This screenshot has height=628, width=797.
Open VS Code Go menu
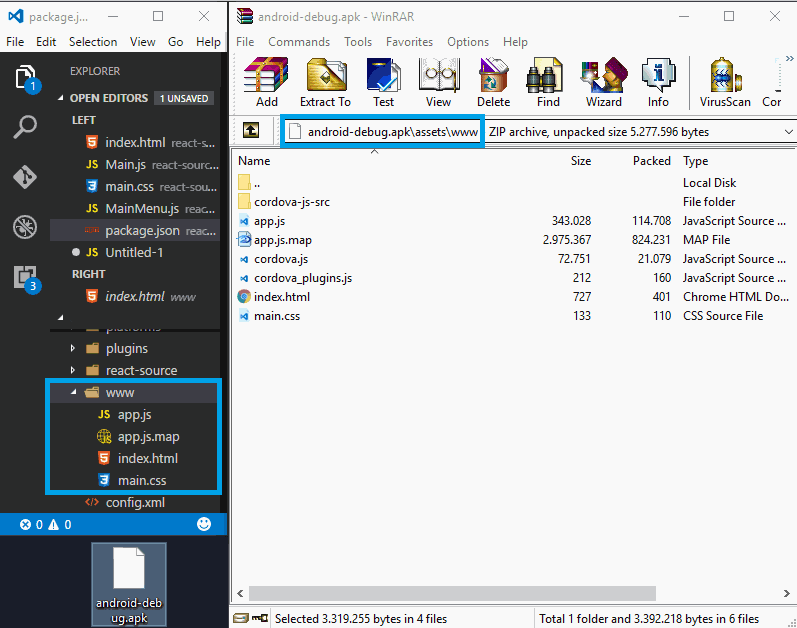point(175,42)
